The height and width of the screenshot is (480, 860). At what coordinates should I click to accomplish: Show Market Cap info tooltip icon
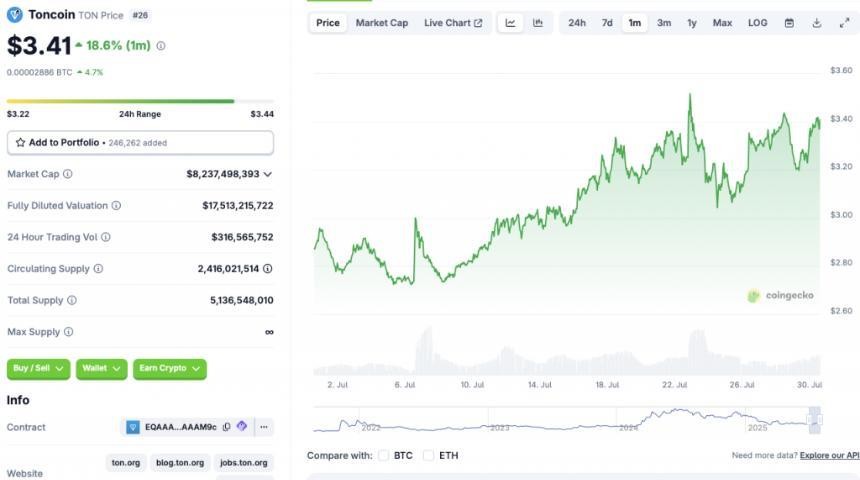tap(67, 174)
